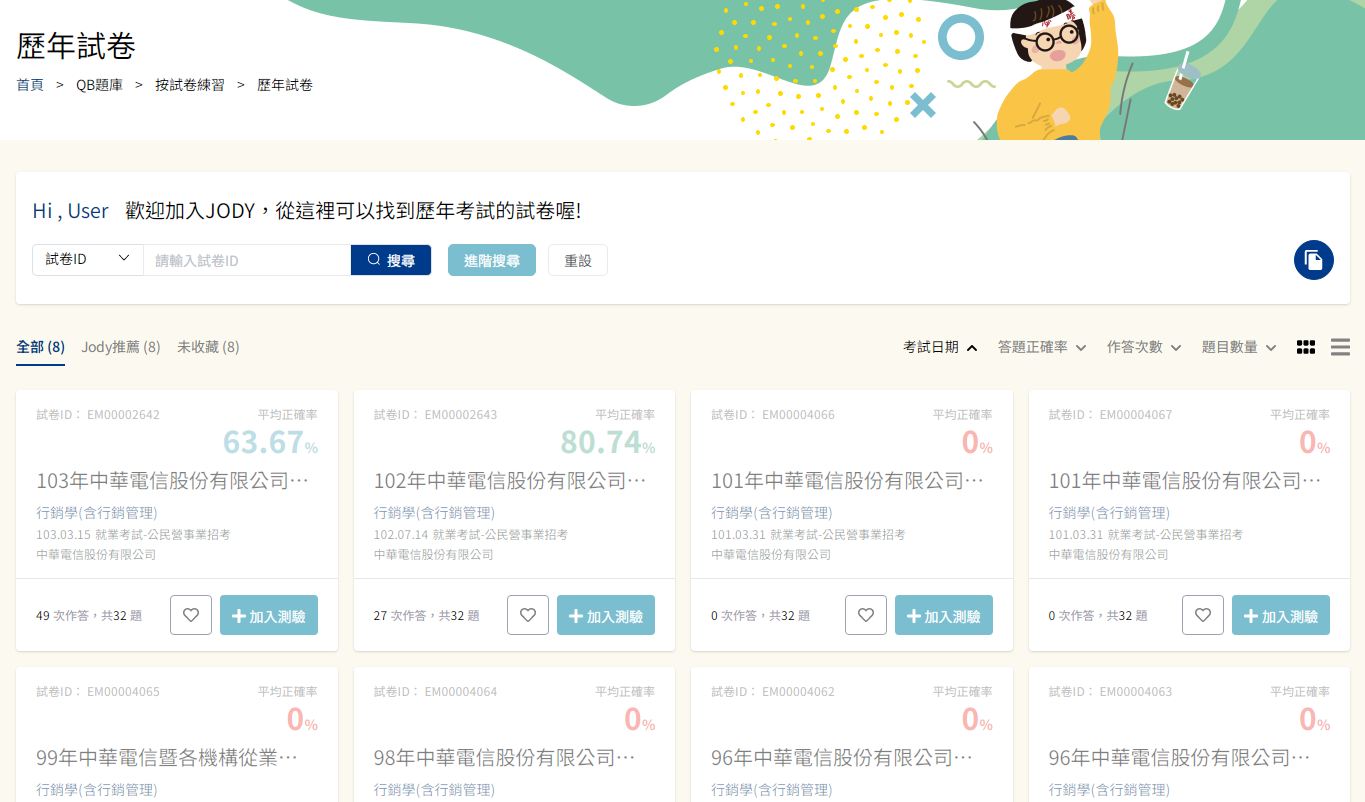Viewport: 1365px width, 802px height.
Task: Click the 80.74% average accuracy value
Action: pos(607,442)
